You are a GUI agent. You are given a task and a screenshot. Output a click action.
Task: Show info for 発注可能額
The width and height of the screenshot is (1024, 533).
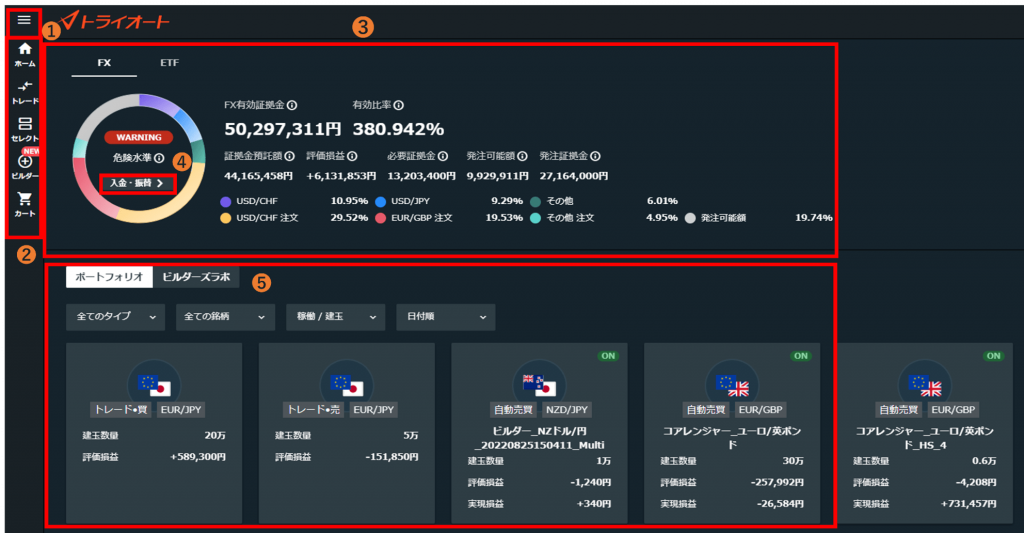click(522, 156)
